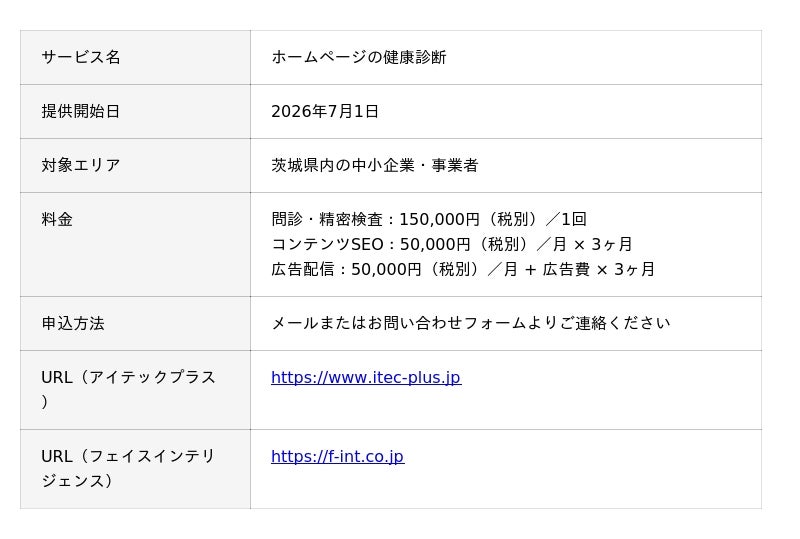Screen dimensions: 800x539
Task: Click the 提供開始日 row label
Action: coord(81,111)
